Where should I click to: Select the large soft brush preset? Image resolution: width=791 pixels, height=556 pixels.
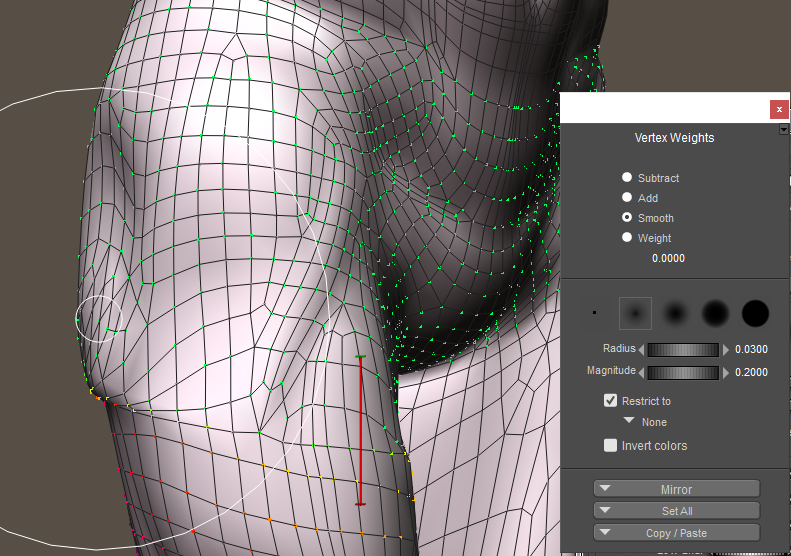715,313
